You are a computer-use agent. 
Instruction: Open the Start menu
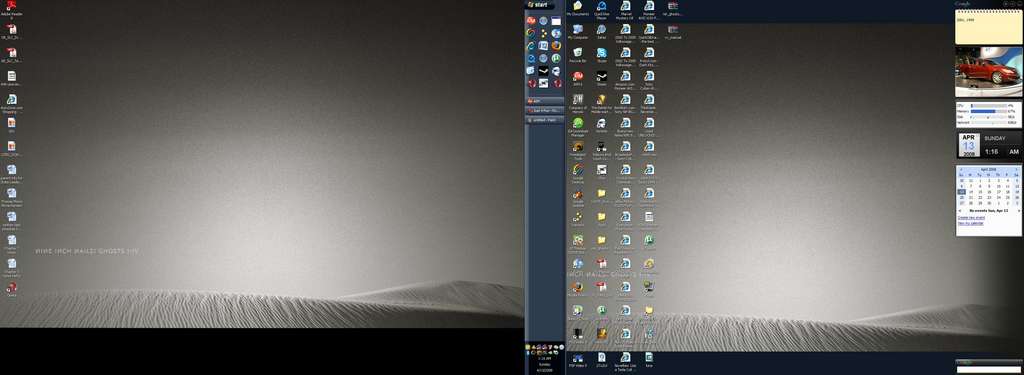540,5
